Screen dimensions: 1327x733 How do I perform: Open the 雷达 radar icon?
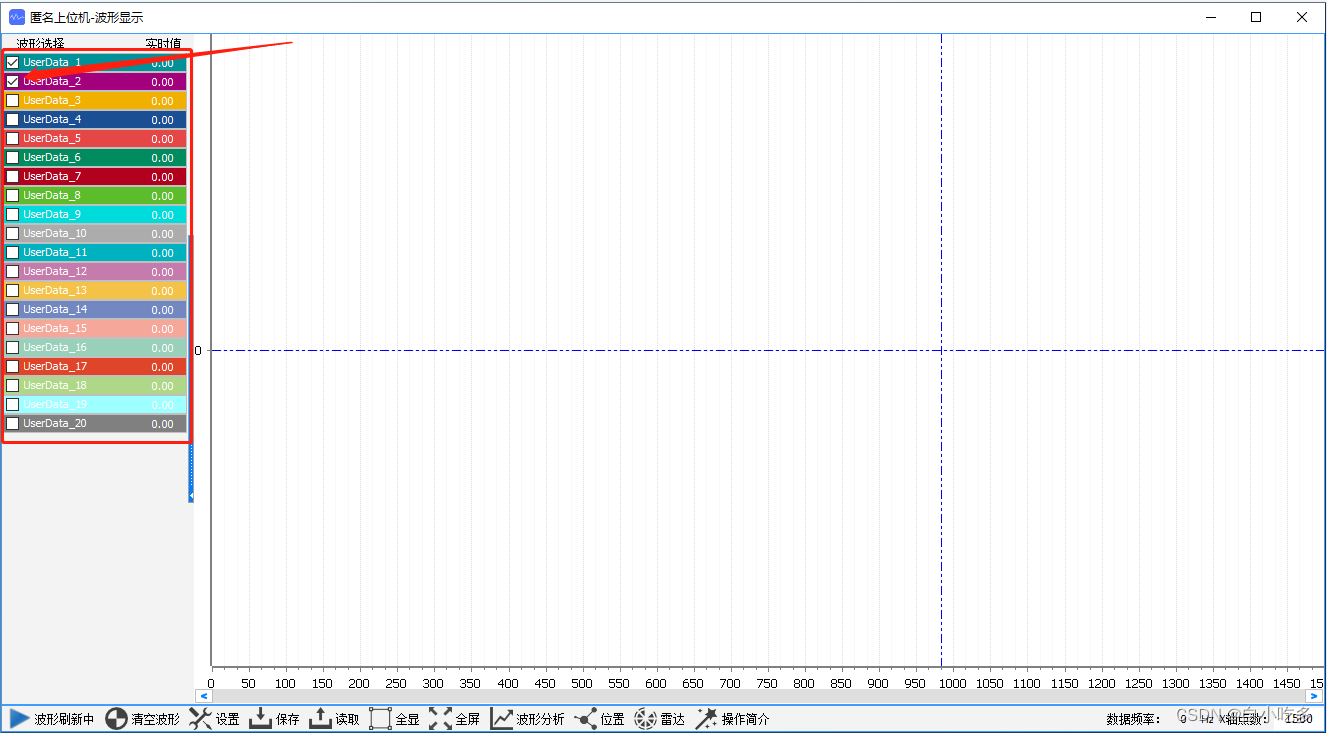(645, 718)
